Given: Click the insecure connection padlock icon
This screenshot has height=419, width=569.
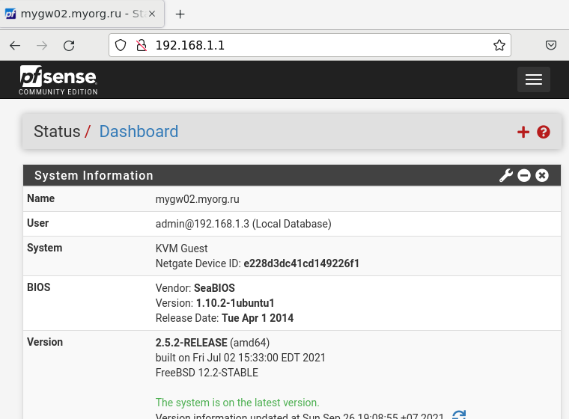Looking at the screenshot, I should 142,45.
